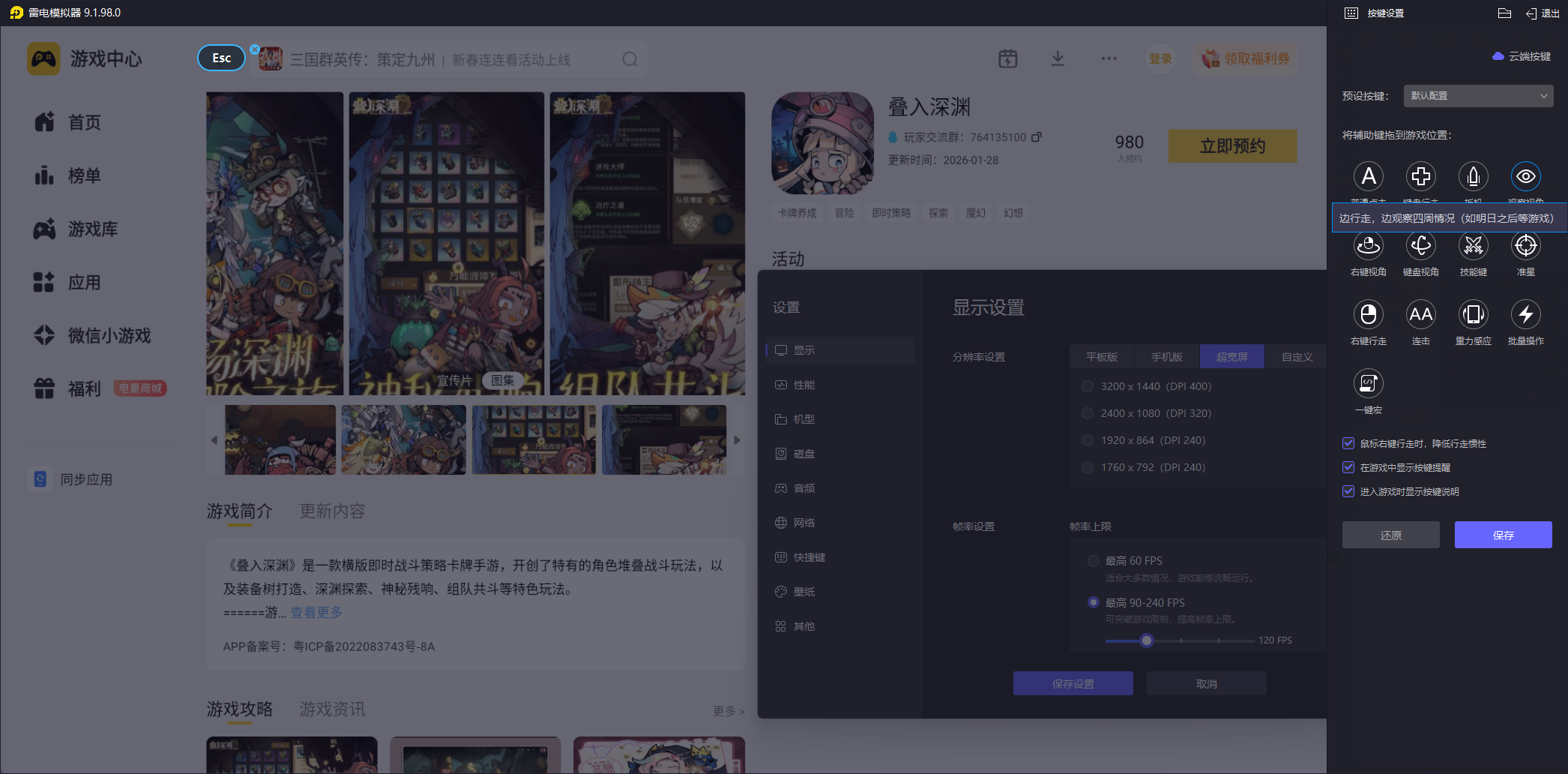Switch to the 自定义 resolution tab

(x=1297, y=357)
